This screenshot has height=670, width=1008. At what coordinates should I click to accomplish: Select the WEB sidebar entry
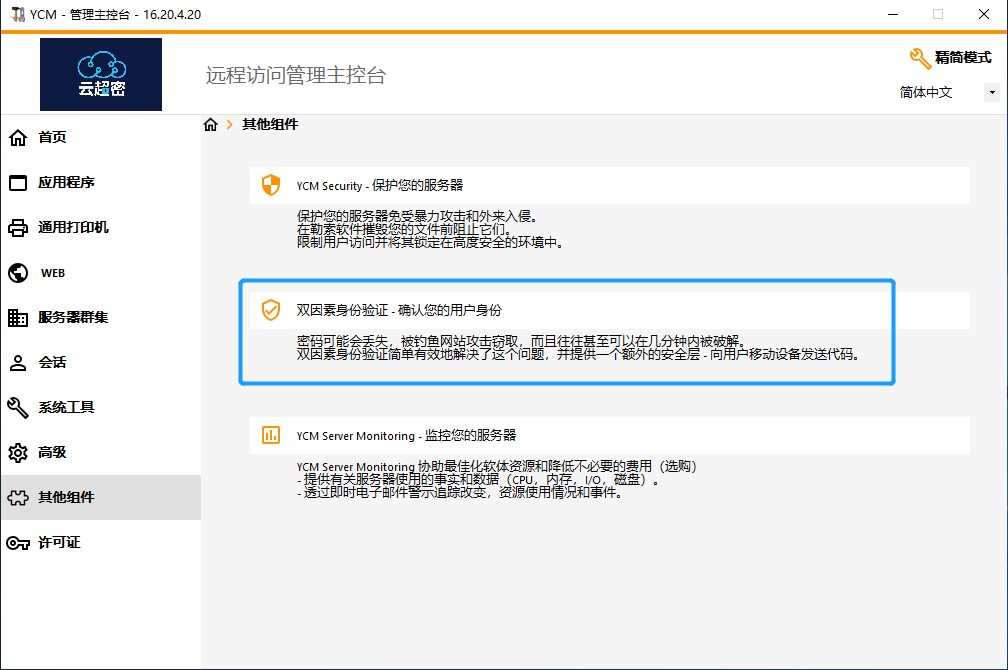(x=101, y=273)
